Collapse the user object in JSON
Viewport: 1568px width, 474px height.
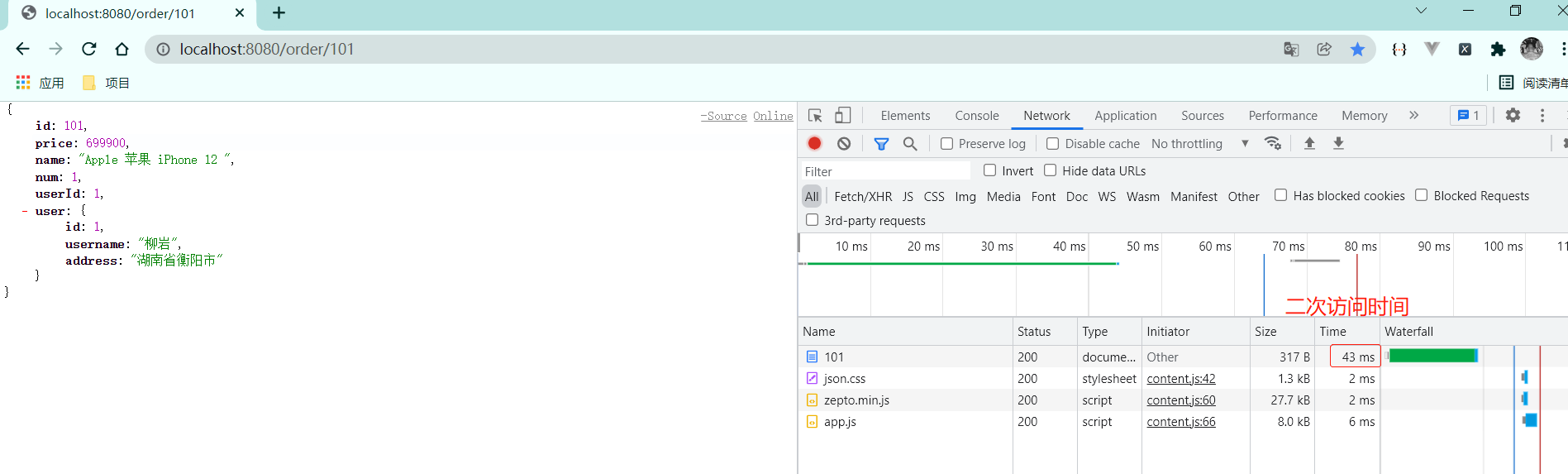[x=25, y=211]
